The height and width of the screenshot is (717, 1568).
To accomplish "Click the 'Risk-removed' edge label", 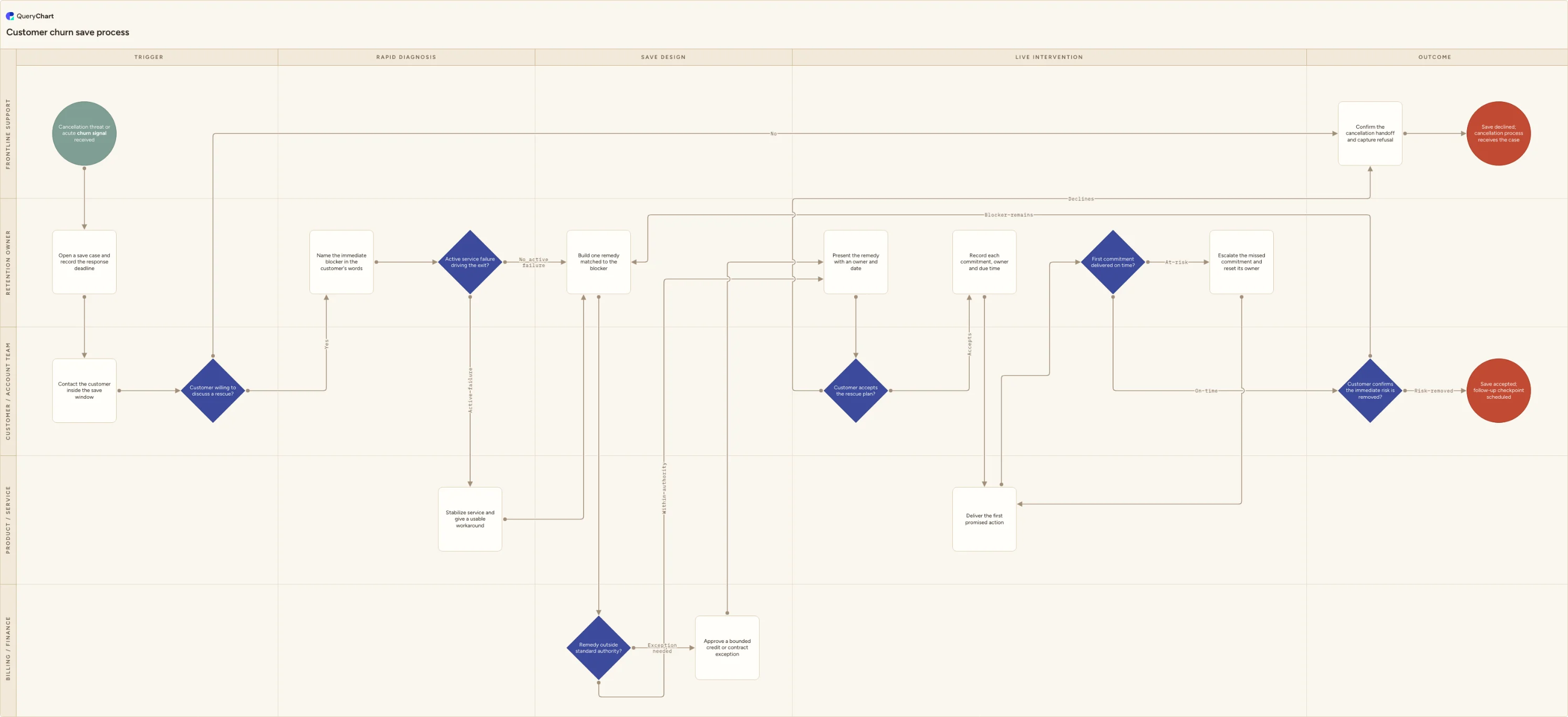I will point(1433,391).
